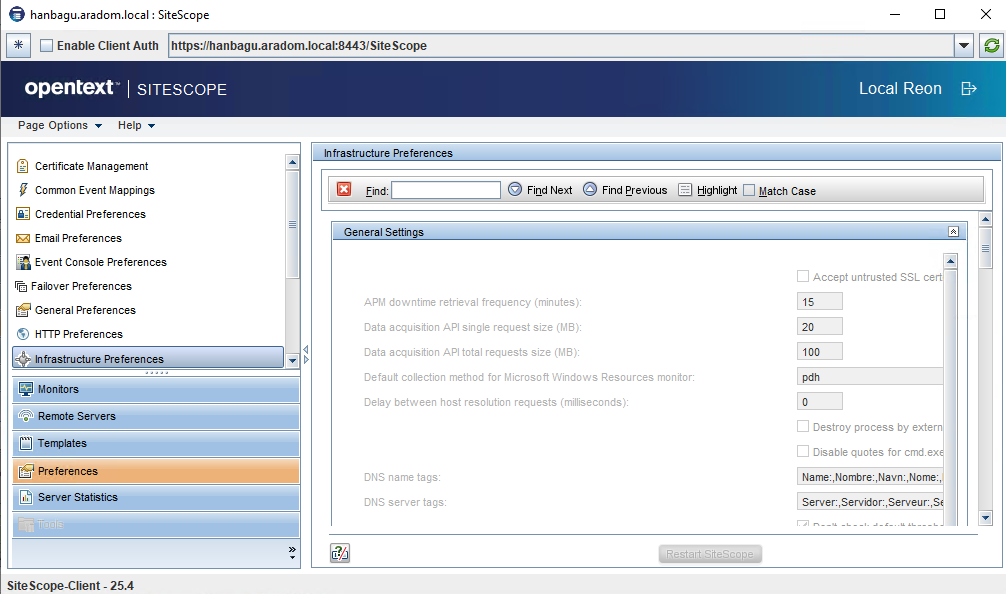Click the logout icon next to Local Reon

(x=969, y=89)
